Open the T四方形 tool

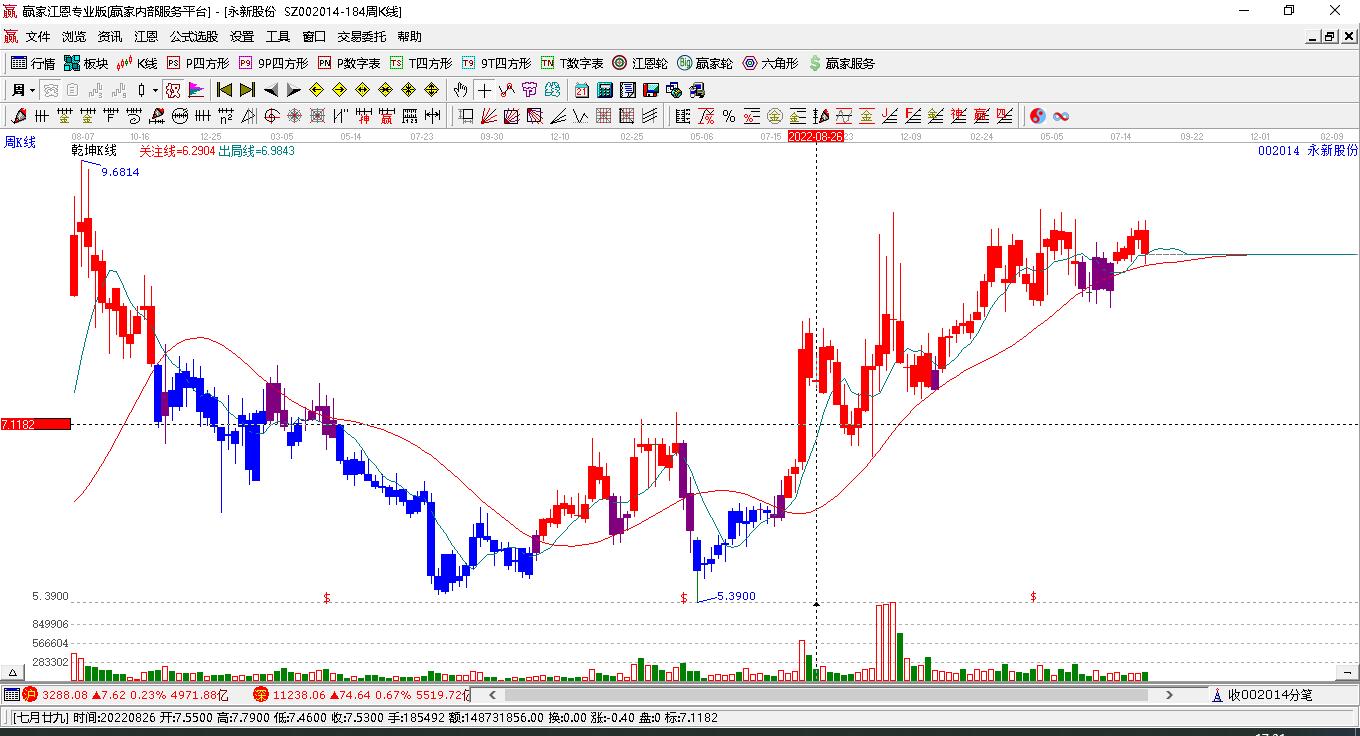(421, 63)
